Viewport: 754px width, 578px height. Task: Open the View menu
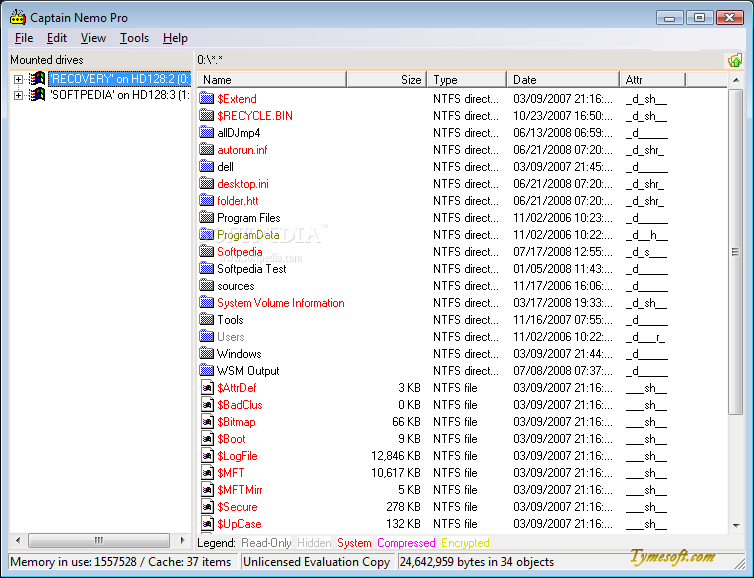tap(93, 38)
